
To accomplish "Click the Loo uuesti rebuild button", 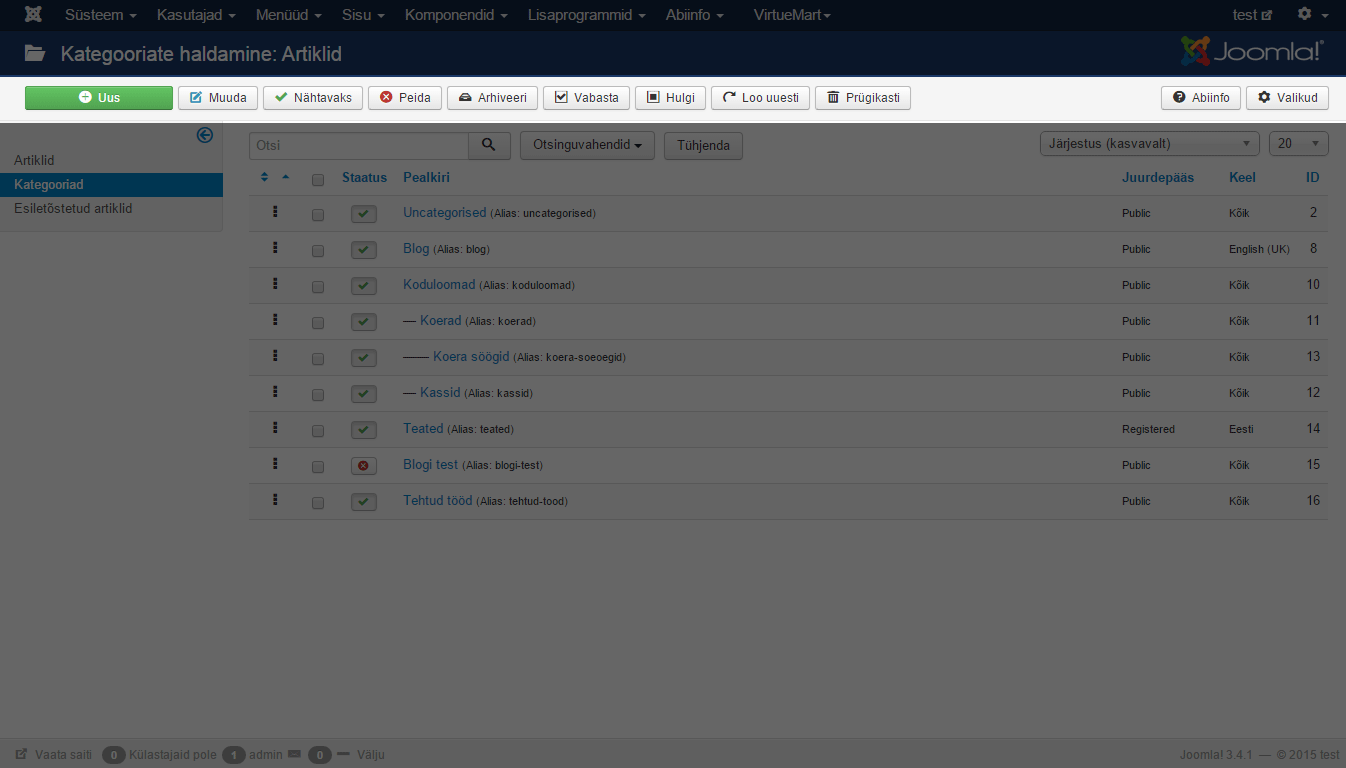I will (760, 98).
